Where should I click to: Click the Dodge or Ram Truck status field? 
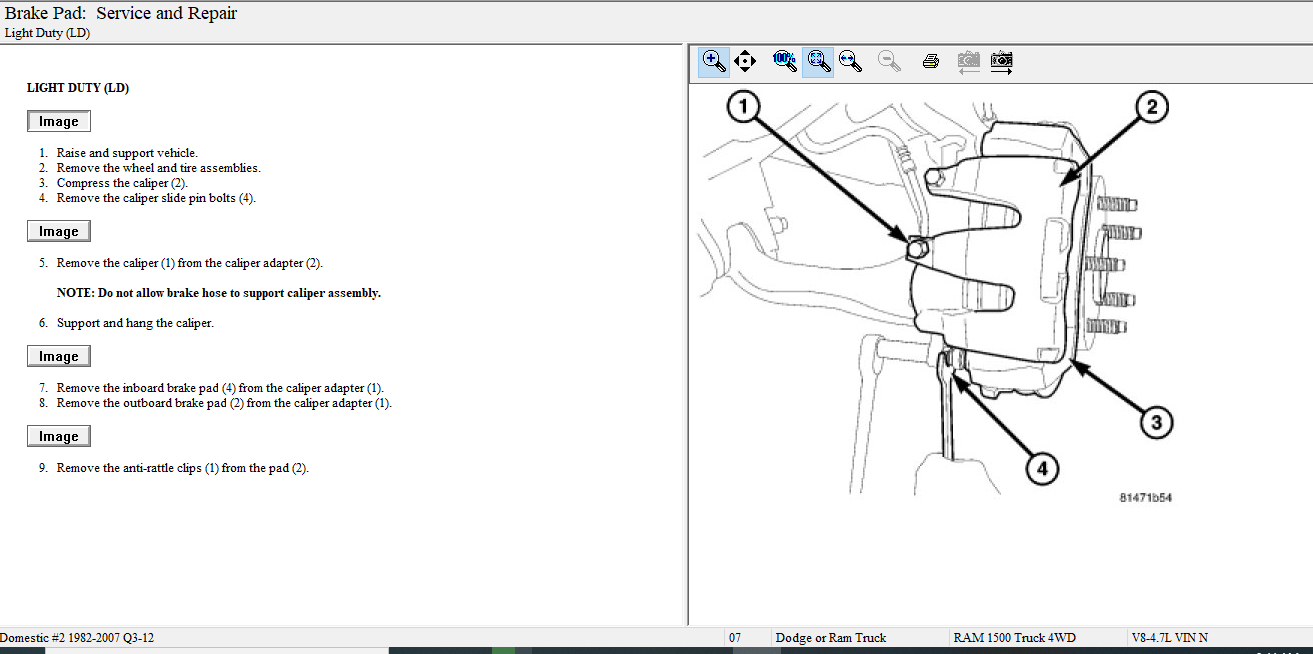[x=830, y=638]
